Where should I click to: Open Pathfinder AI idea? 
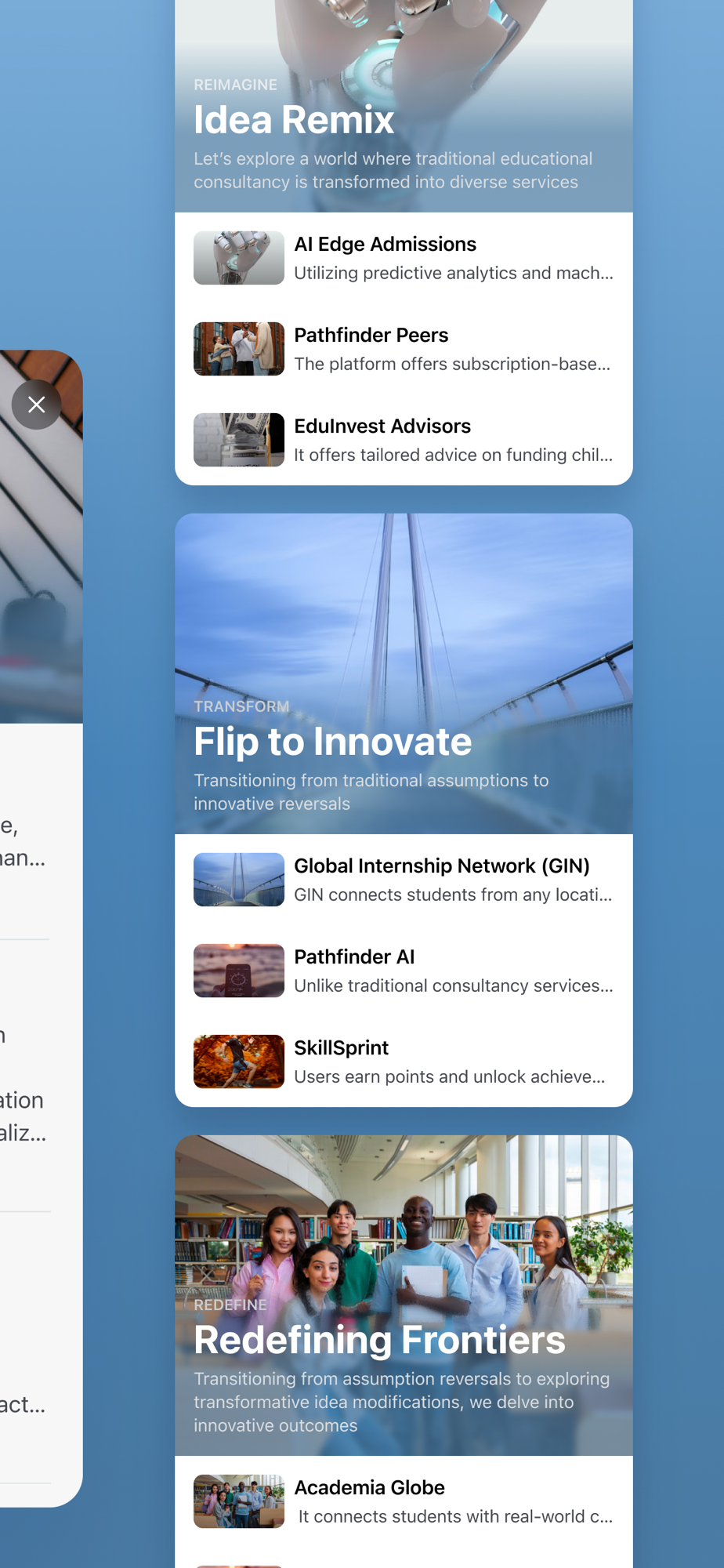pos(404,971)
